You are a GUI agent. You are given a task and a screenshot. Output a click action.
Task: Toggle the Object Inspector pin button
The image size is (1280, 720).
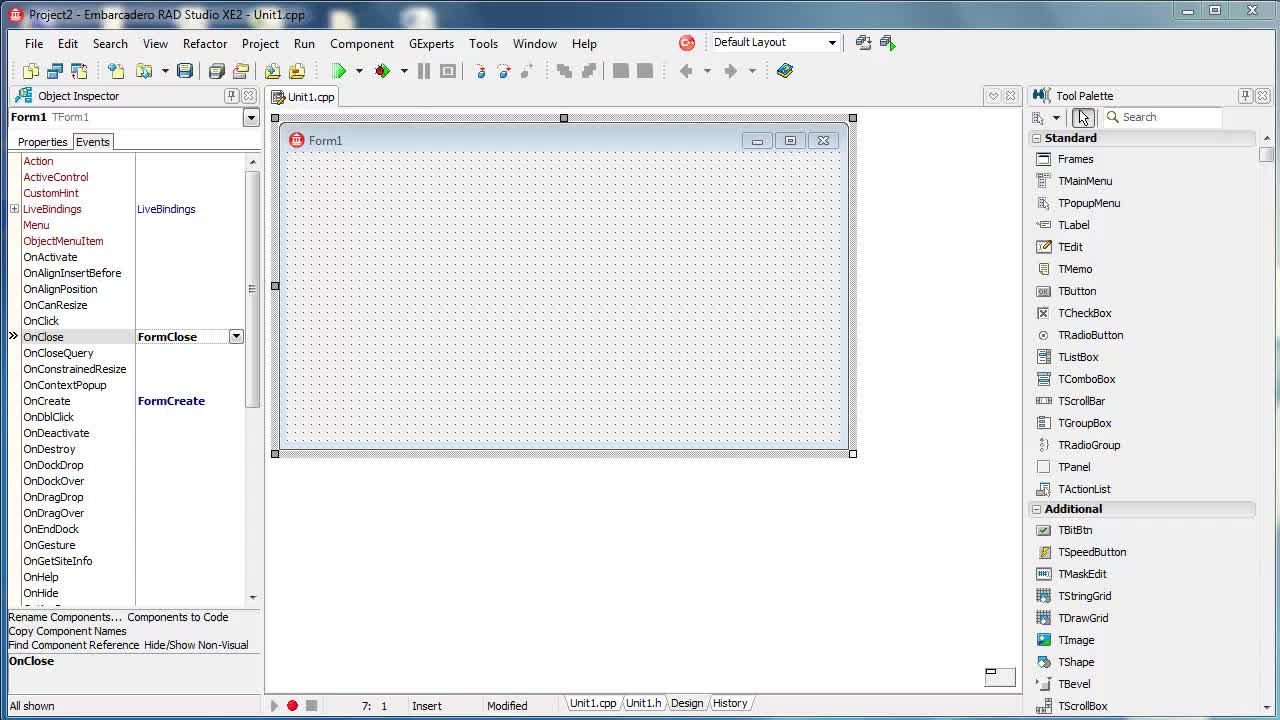click(x=232, y=96)
